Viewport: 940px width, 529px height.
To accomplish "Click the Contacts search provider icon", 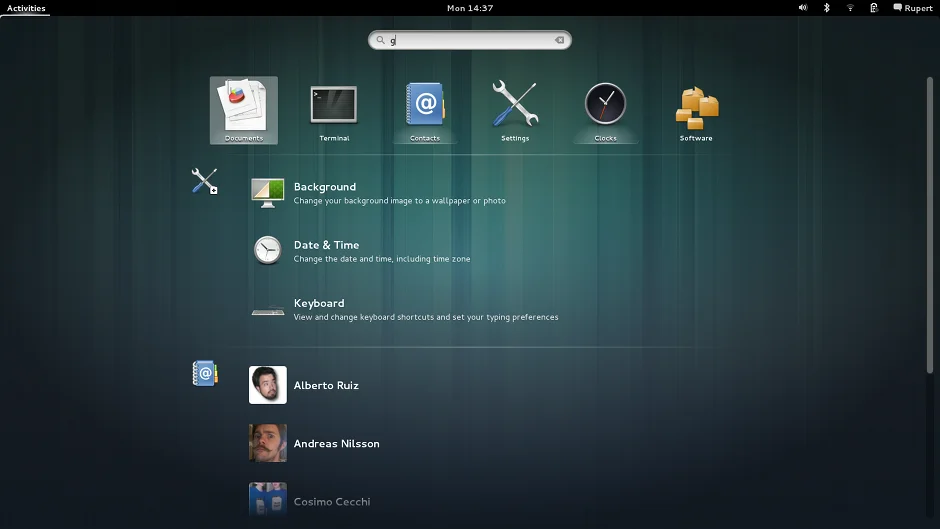I will (204, 374).
